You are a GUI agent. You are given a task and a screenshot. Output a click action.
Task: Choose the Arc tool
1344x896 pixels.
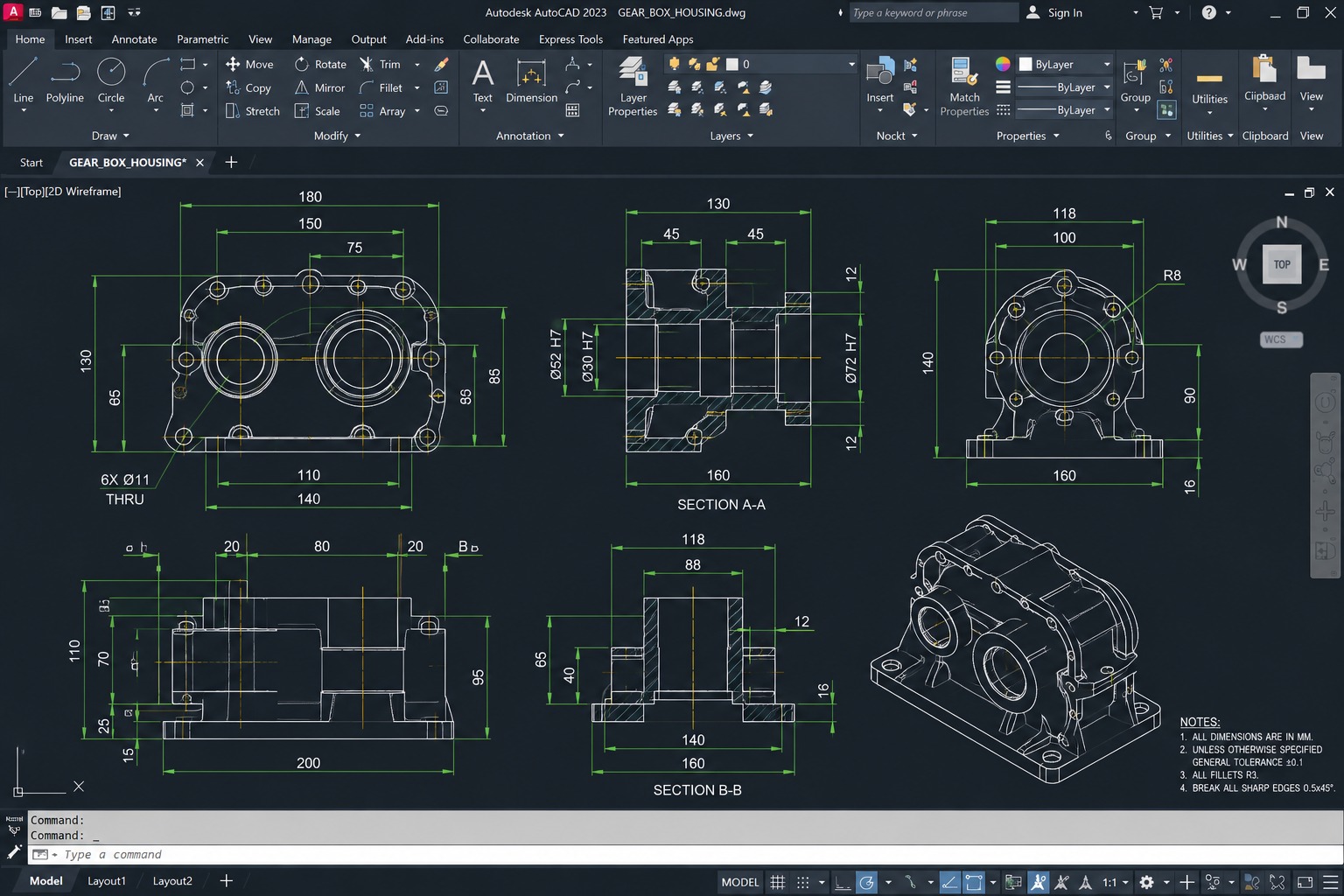(x=155, y=80)
